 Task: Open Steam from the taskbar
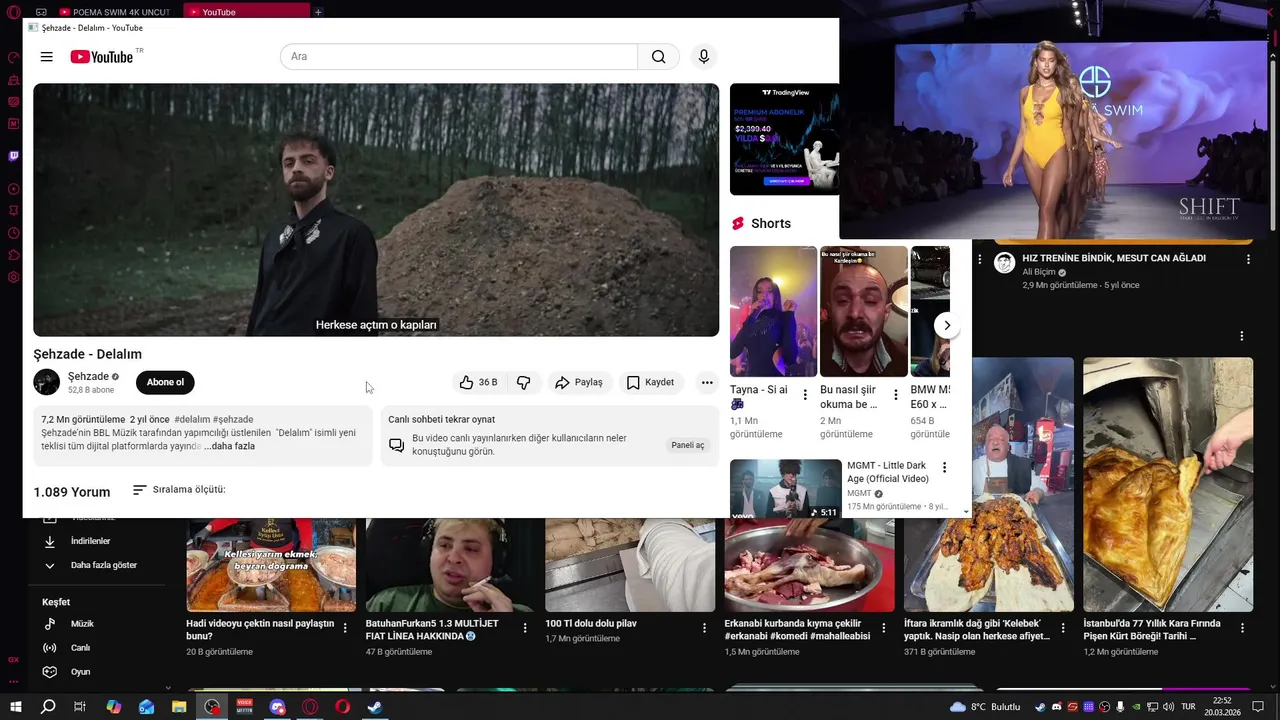374,707
